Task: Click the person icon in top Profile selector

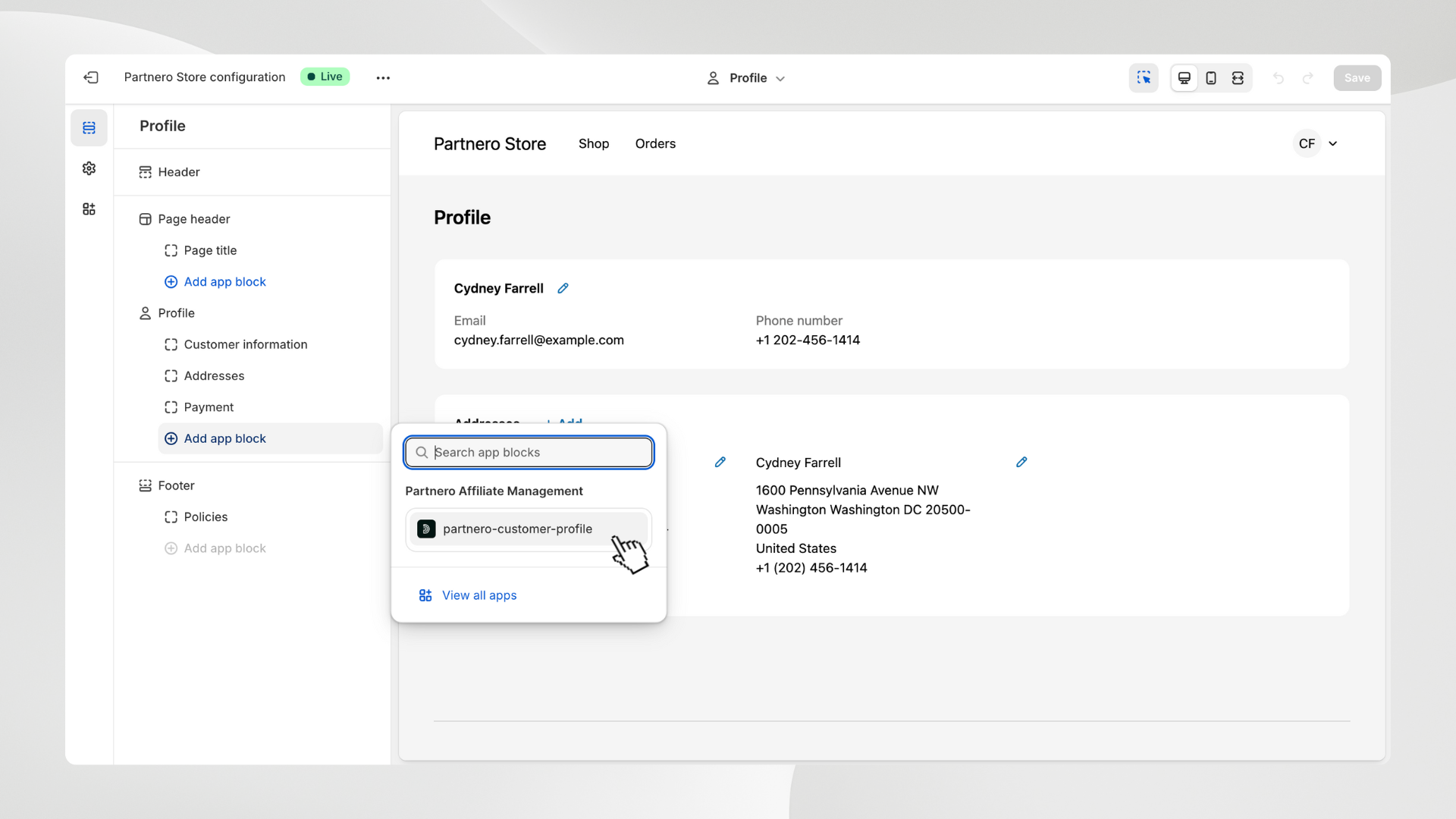Action: [713, 78]
